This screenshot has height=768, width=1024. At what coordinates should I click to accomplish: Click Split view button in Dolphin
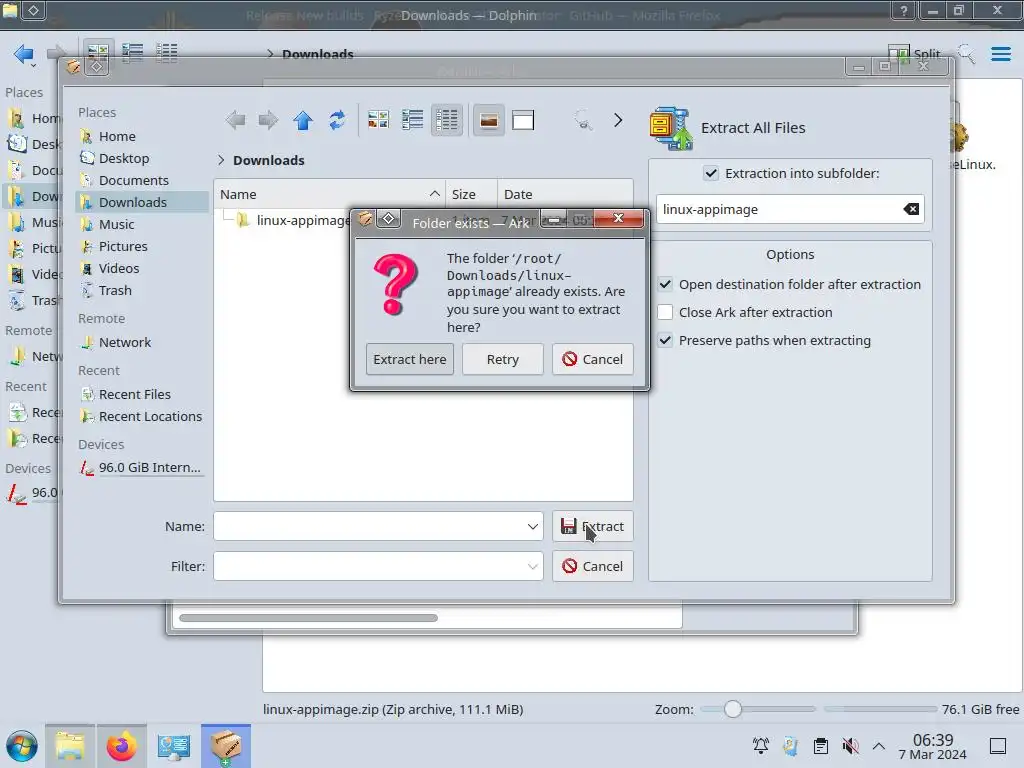[915, 54]
